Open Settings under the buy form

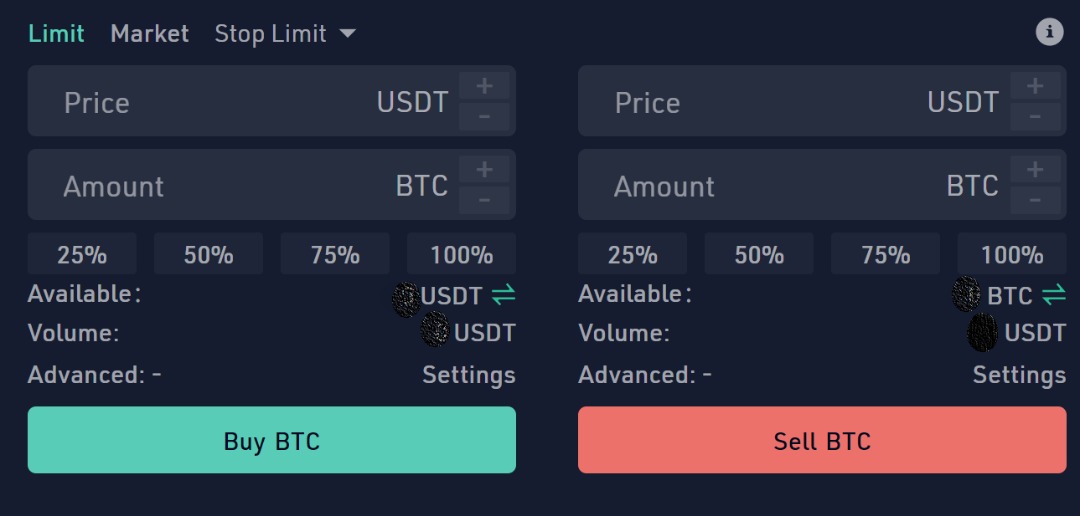click(x=468, y=375)
